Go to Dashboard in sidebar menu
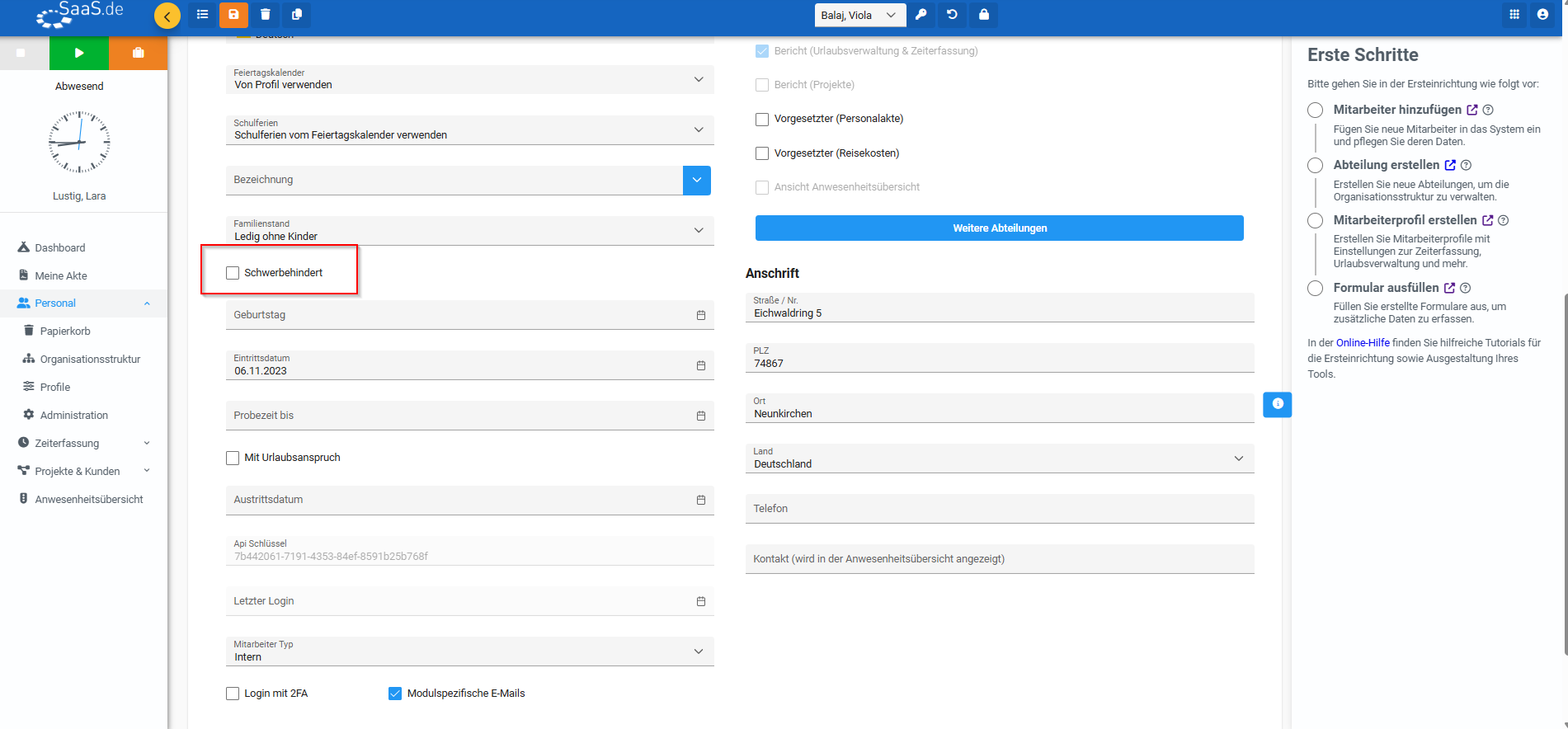 pos(59,247)
